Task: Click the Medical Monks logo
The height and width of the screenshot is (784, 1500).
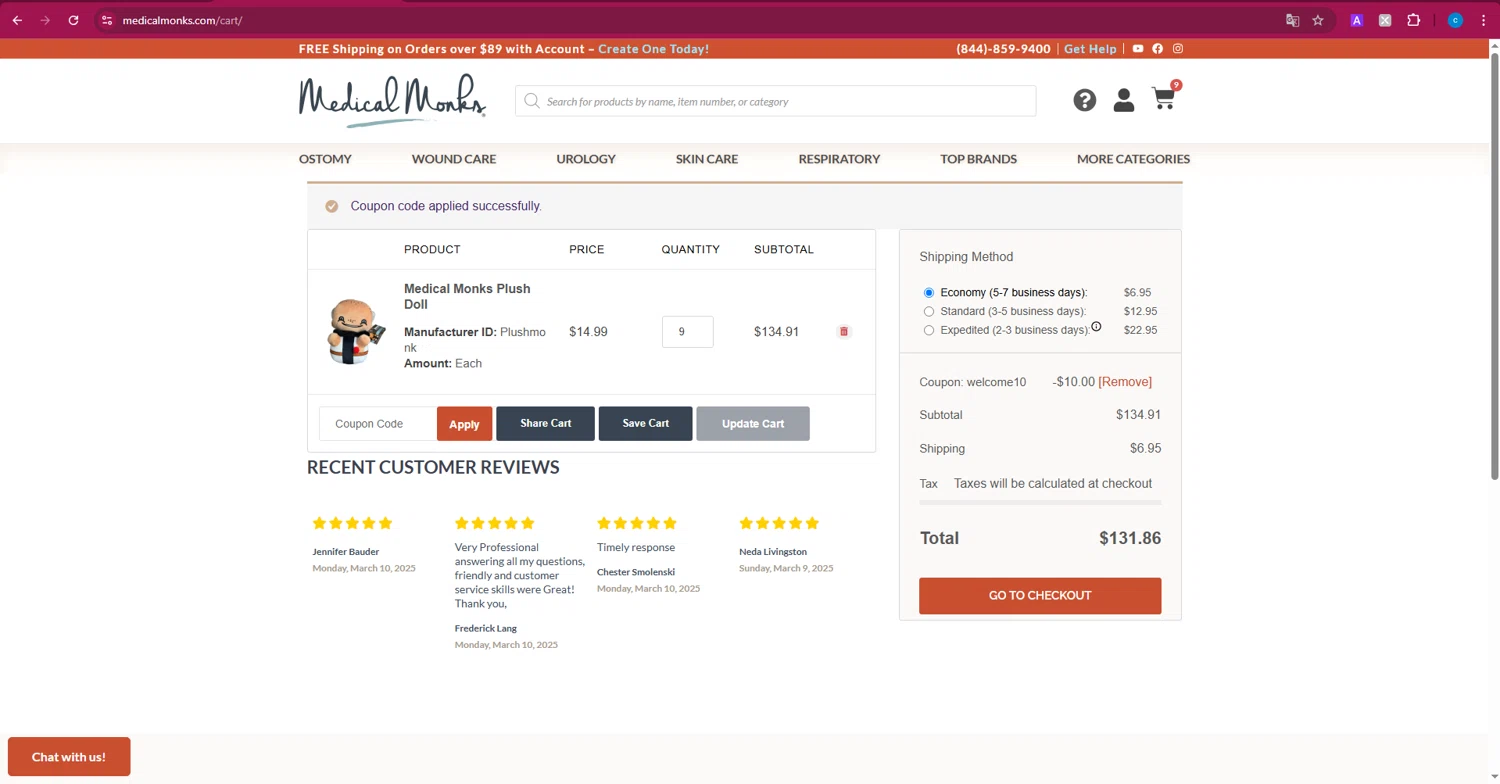Action: [392, 101]
